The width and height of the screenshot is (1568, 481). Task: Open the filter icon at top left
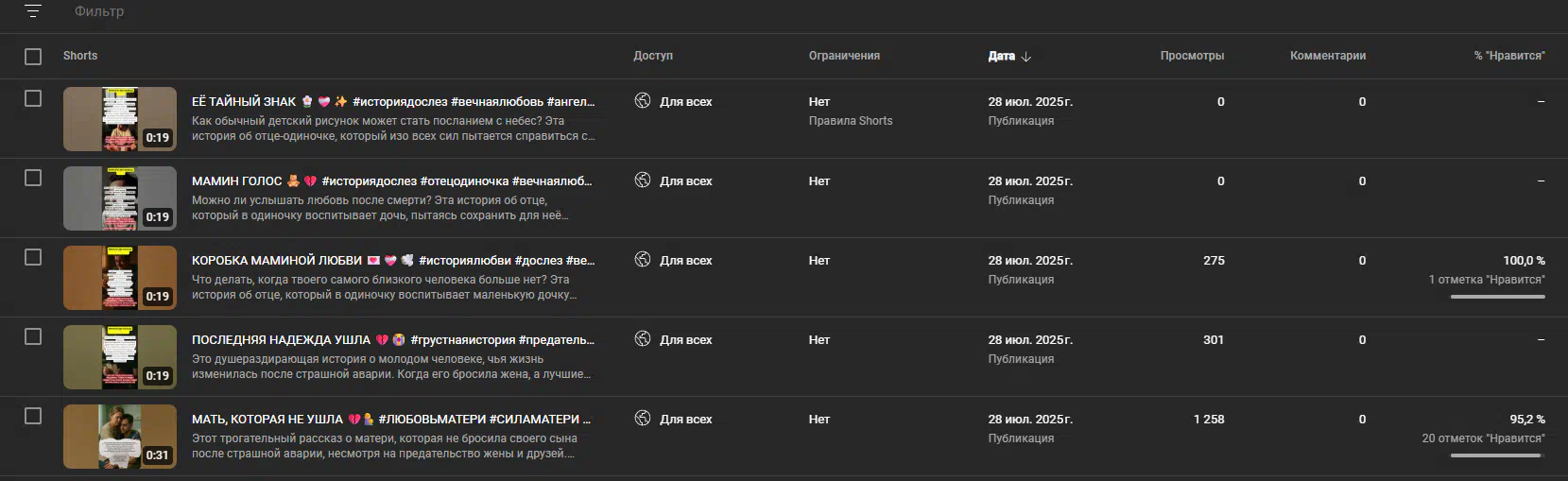pos(33,11)
